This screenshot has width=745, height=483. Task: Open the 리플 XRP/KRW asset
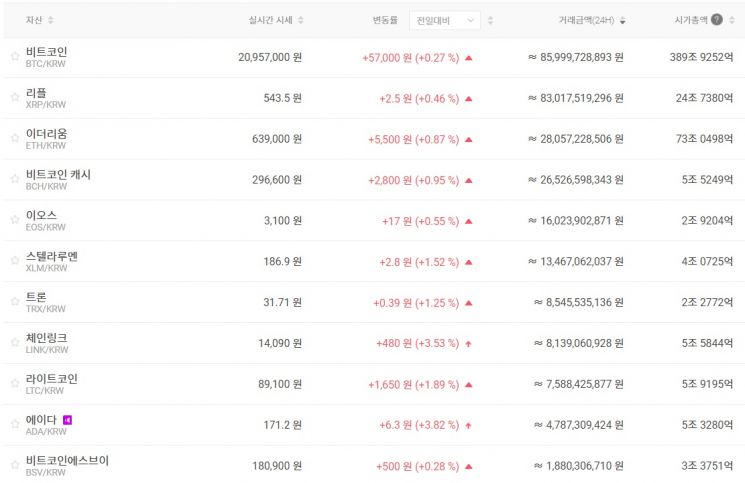coord(46,98)
